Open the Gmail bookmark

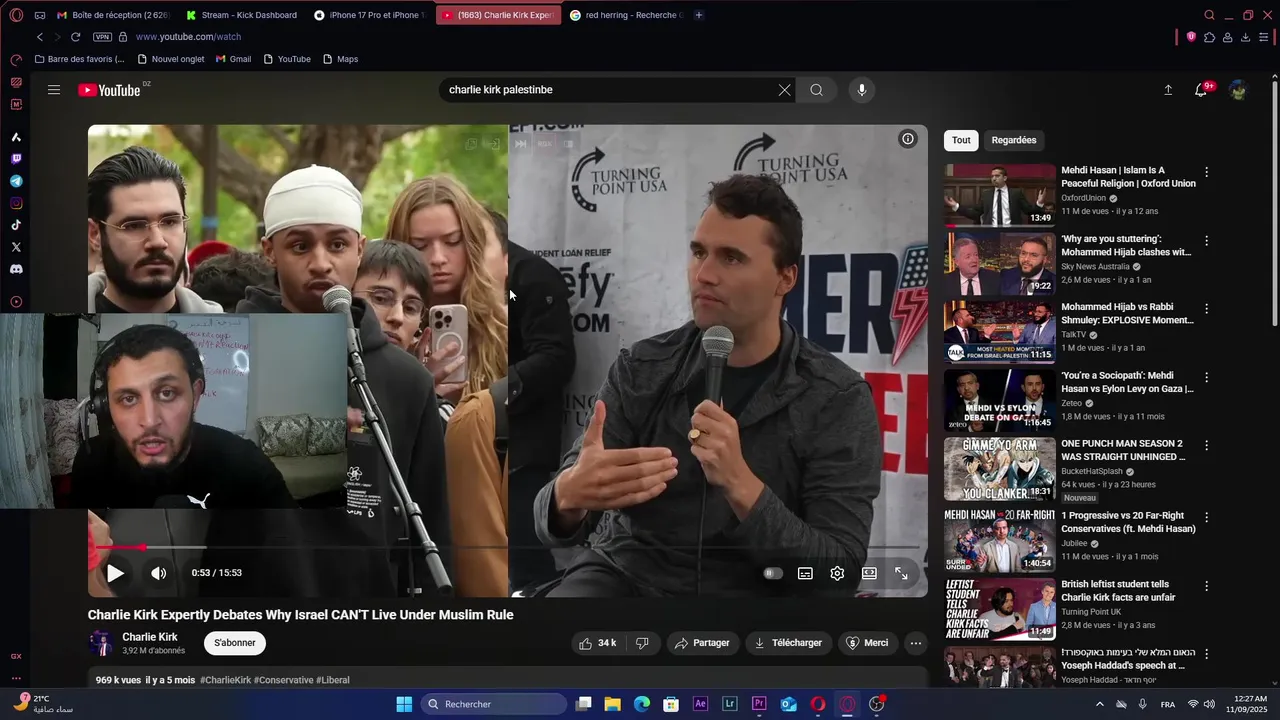tap(233, 59)
